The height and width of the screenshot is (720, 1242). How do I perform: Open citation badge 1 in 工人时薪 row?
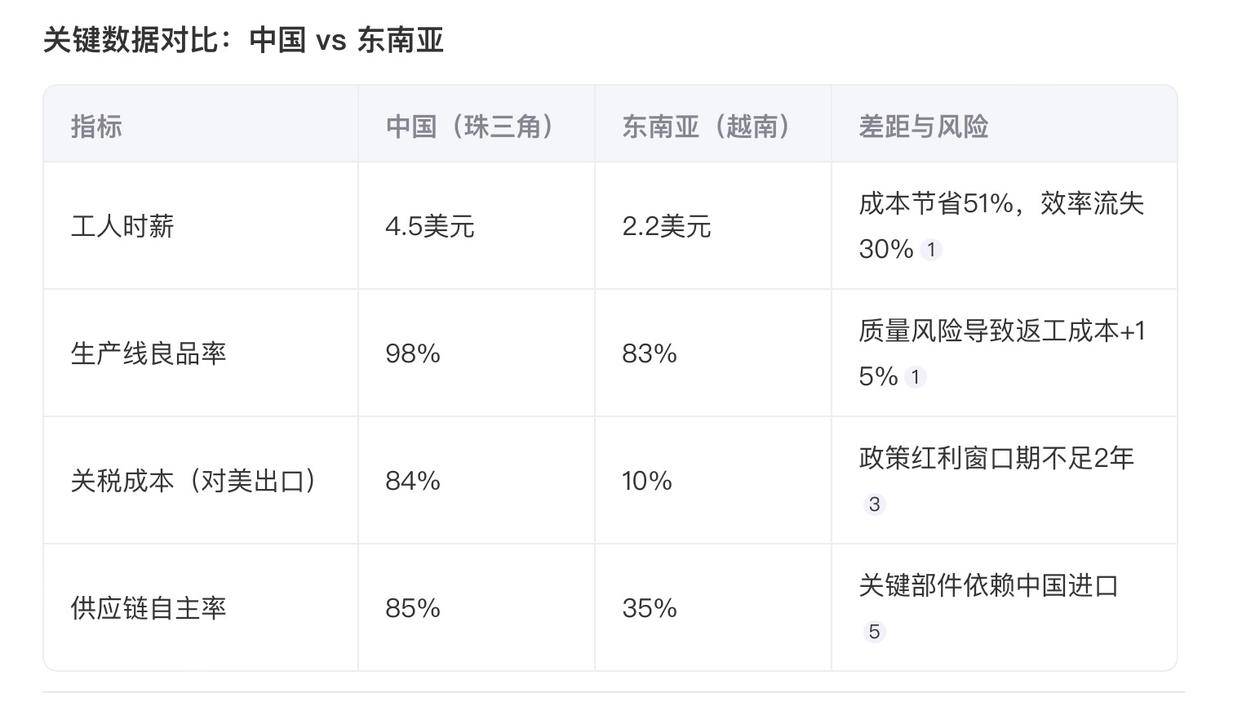931,250
